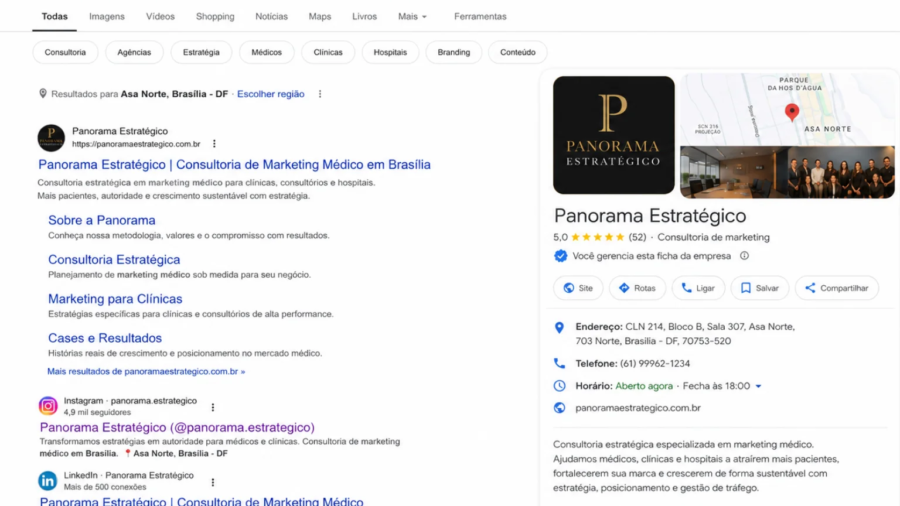Click the Consultoria de marketing category text

pyautogui.click(x=713, y=237)
